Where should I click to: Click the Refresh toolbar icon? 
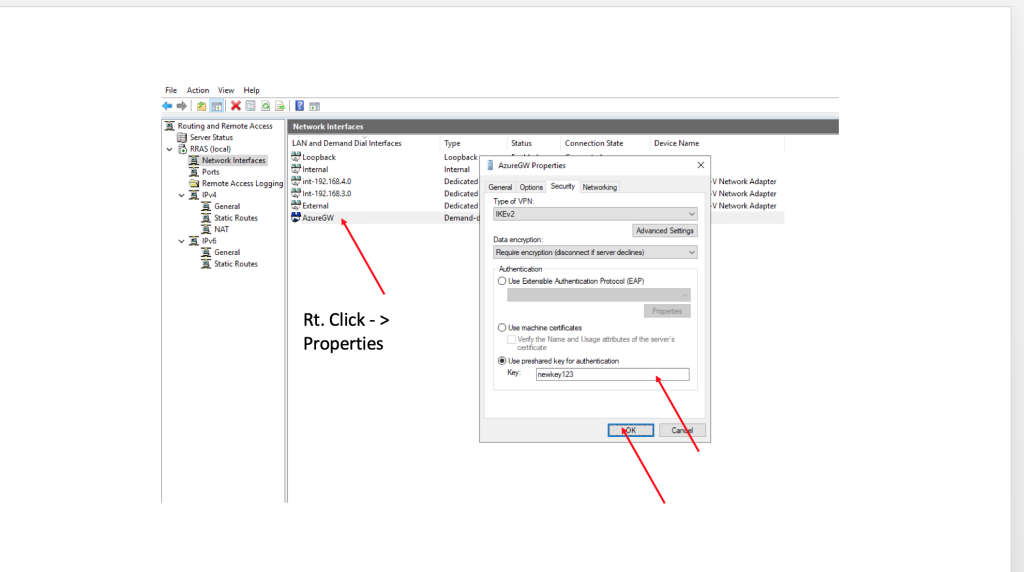pyautogui.click(x=266, y=106)
